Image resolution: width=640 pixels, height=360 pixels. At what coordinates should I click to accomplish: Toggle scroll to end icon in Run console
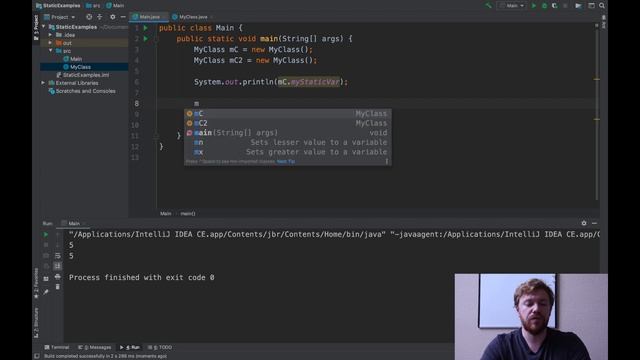tap(58, 266)
